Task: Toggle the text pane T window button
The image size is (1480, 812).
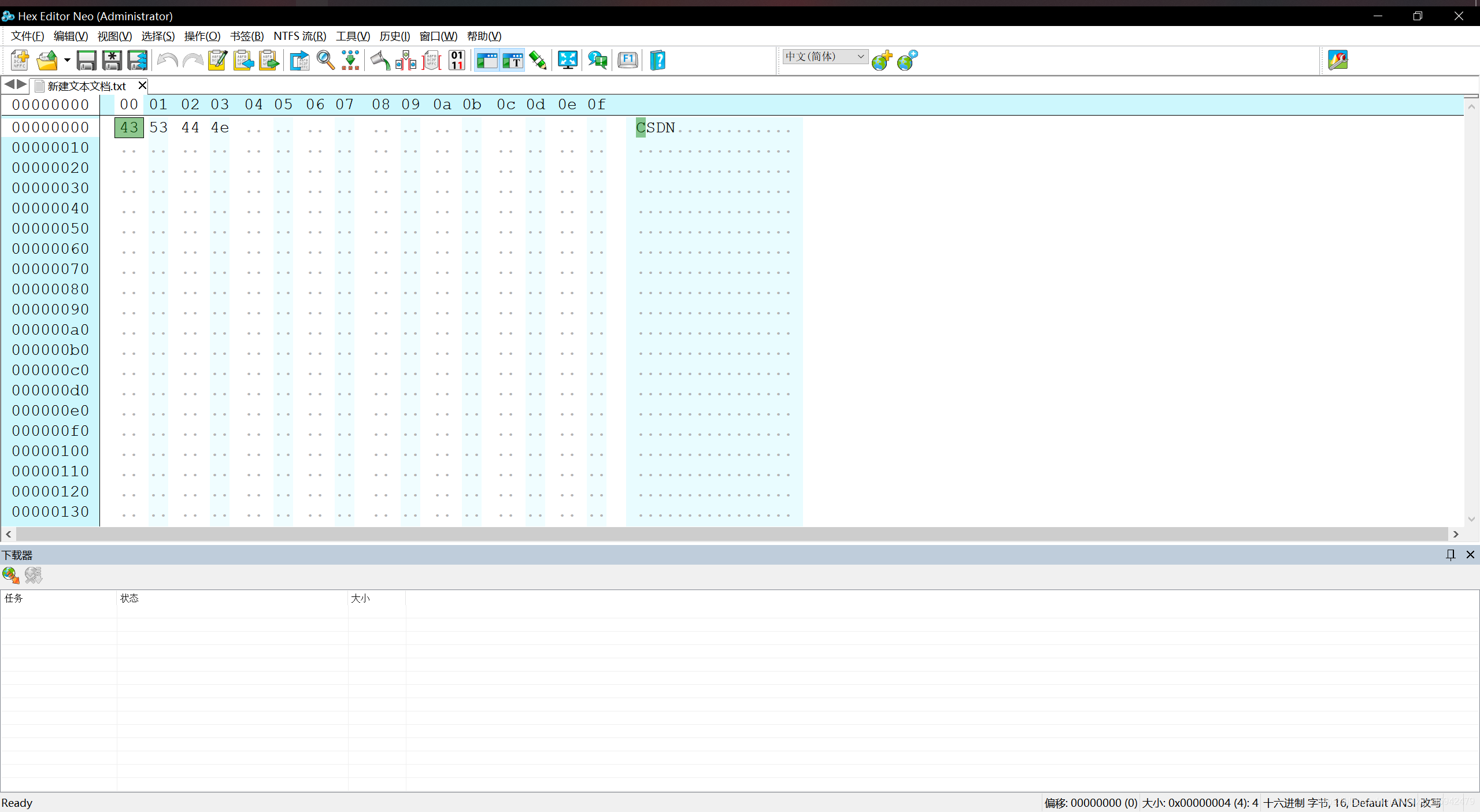Action: [512, 60]
